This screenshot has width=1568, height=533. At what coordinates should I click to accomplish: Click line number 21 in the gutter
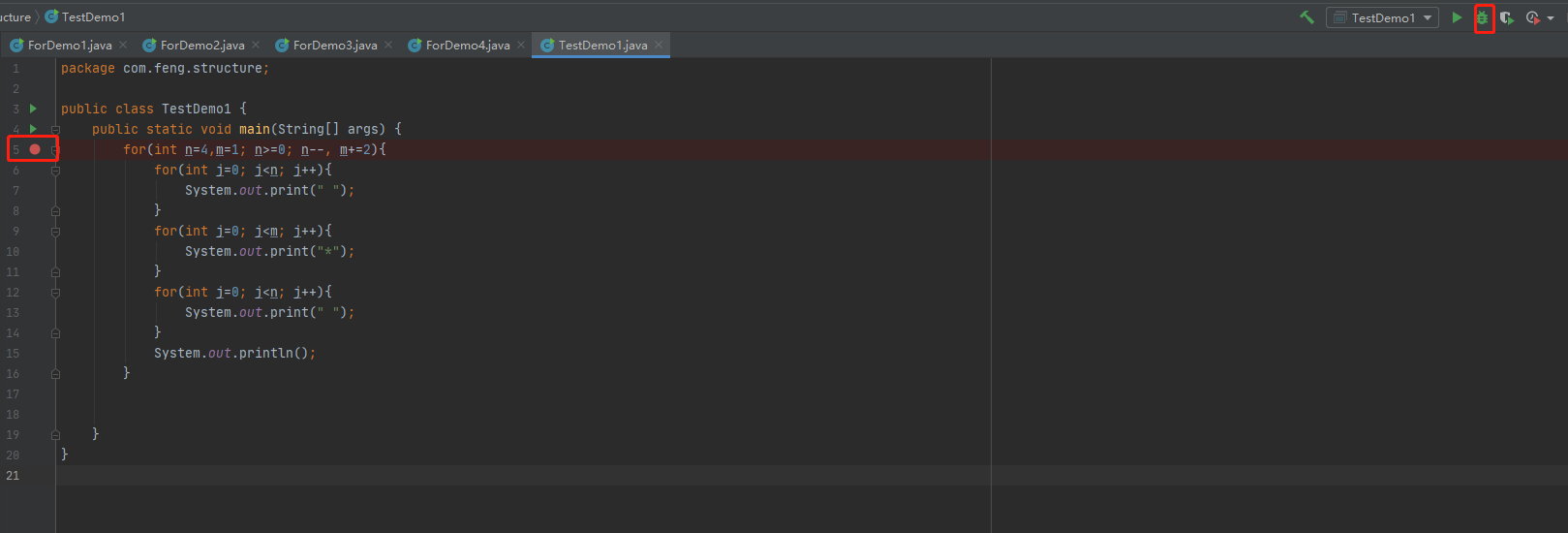pos(13,475)
